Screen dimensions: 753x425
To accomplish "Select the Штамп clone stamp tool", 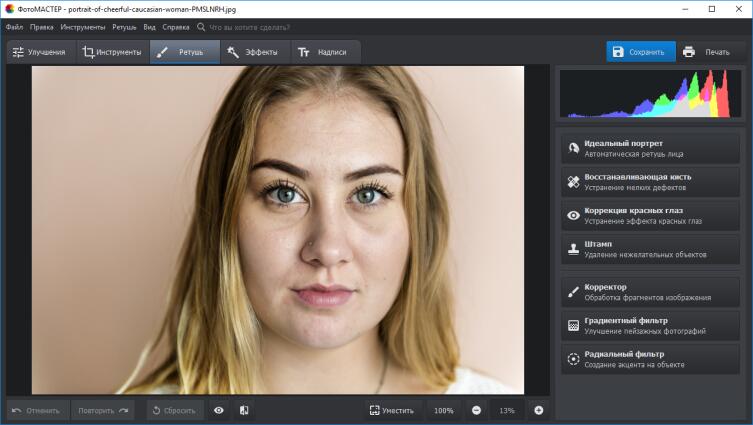I will click(650, 249).
